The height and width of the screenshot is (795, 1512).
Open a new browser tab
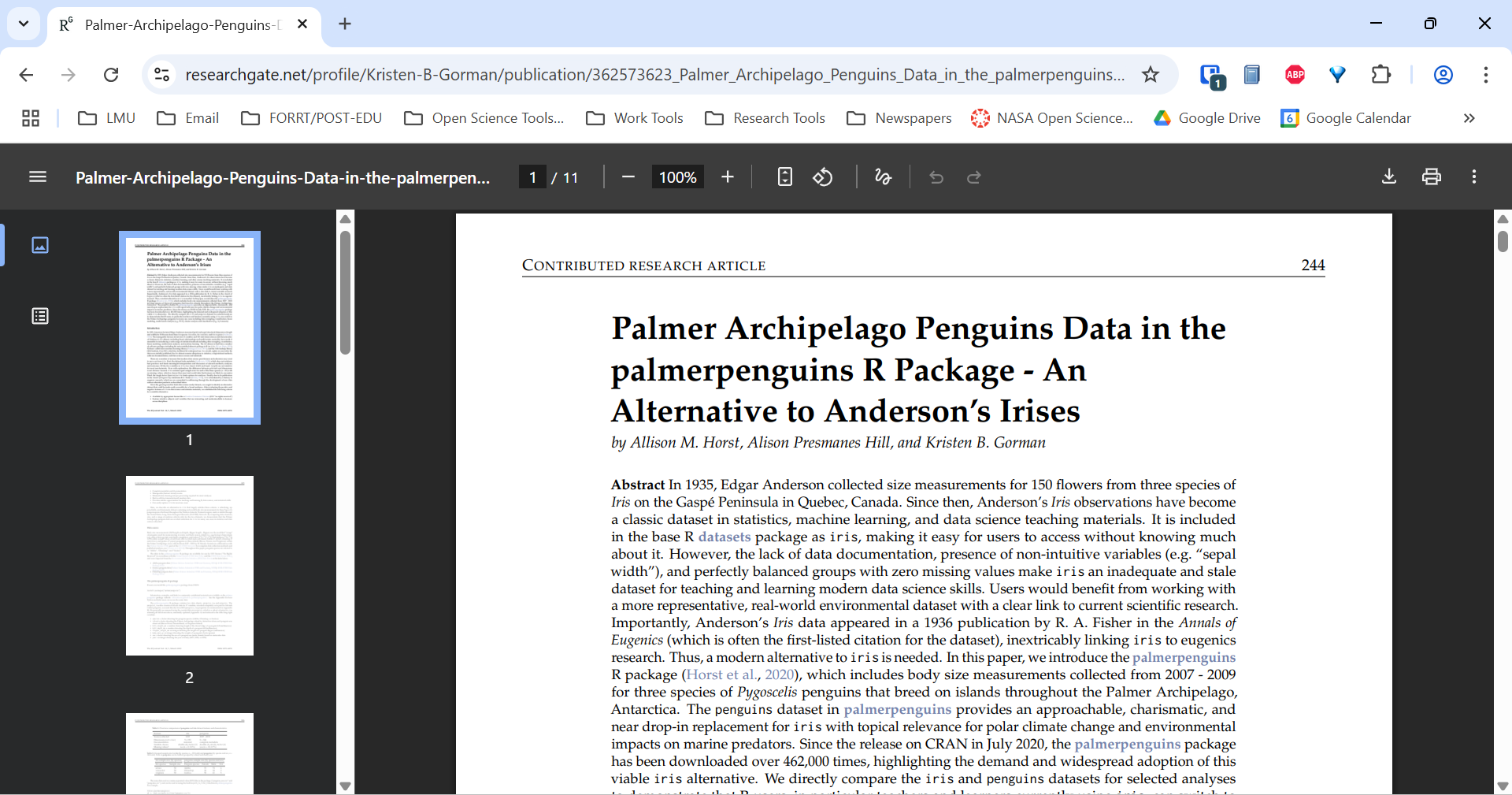pos(345,24)
